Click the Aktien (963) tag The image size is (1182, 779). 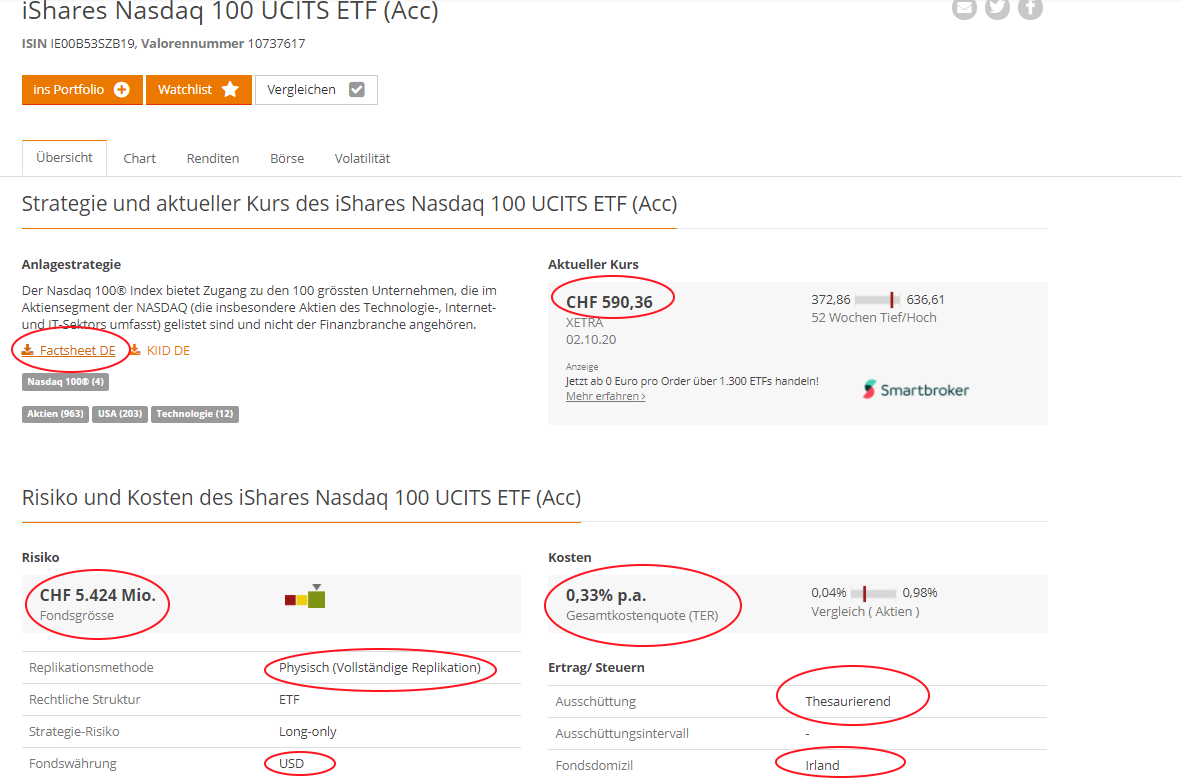coord(56,414)
